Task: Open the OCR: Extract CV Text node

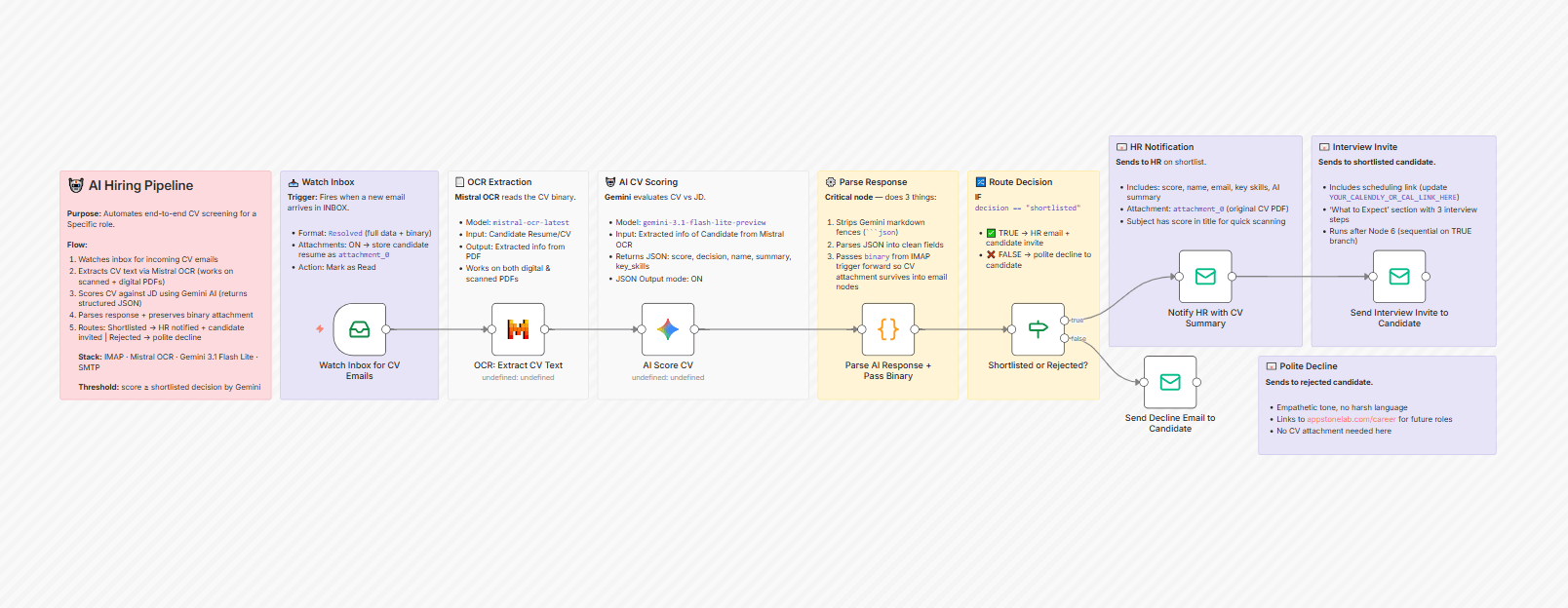Action: [x=518, y=329]
